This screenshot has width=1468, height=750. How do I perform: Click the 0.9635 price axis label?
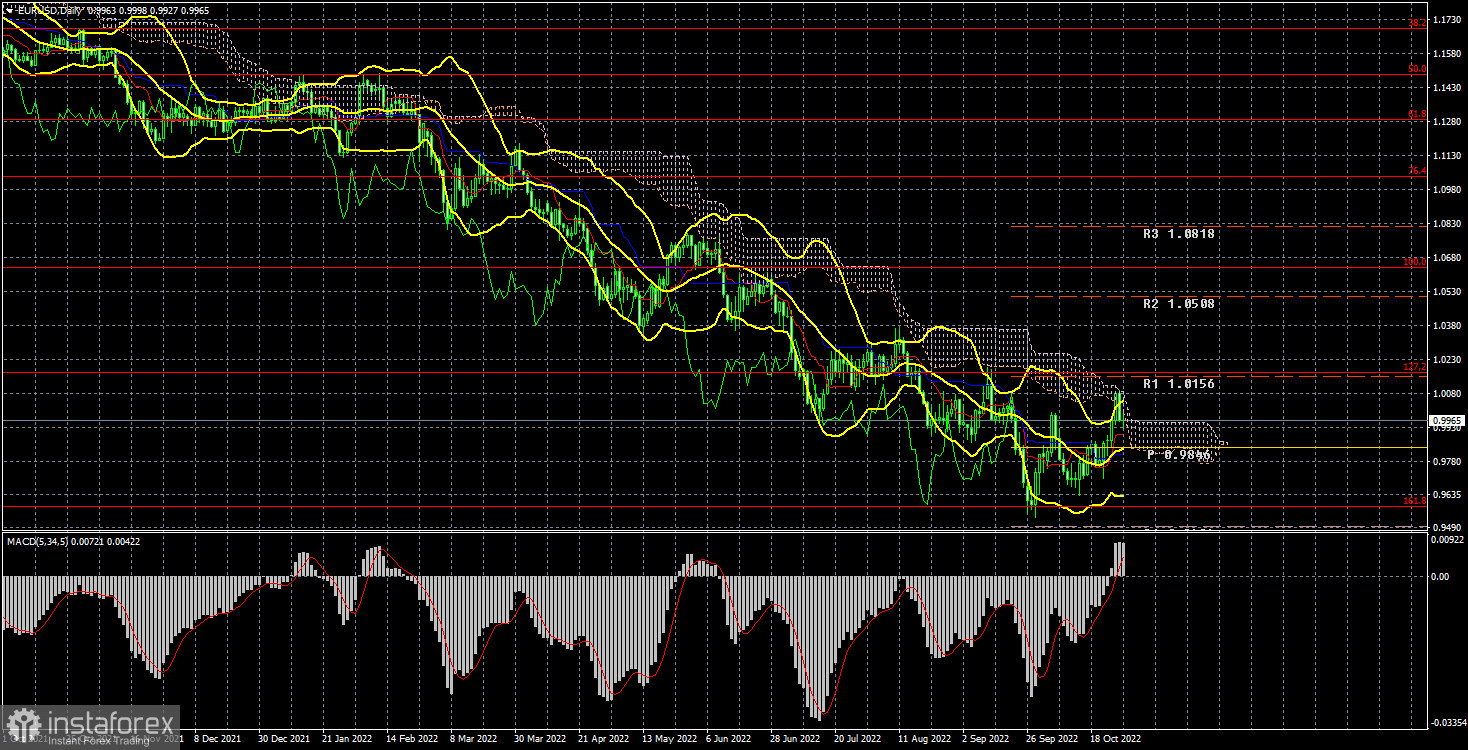pyautogui.click(x=1447, y=495)
